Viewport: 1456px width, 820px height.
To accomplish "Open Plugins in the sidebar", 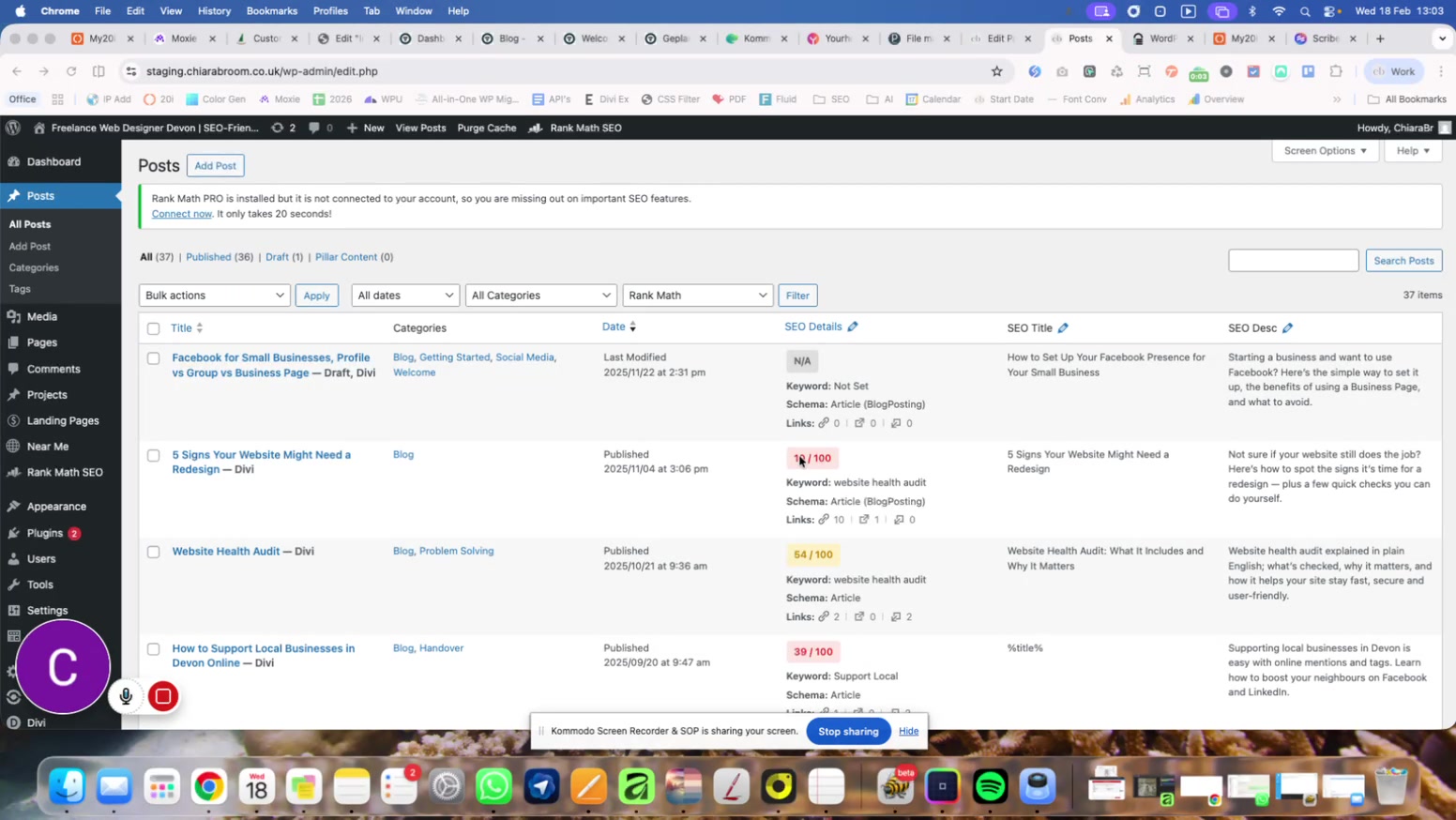I will point(44,533).
